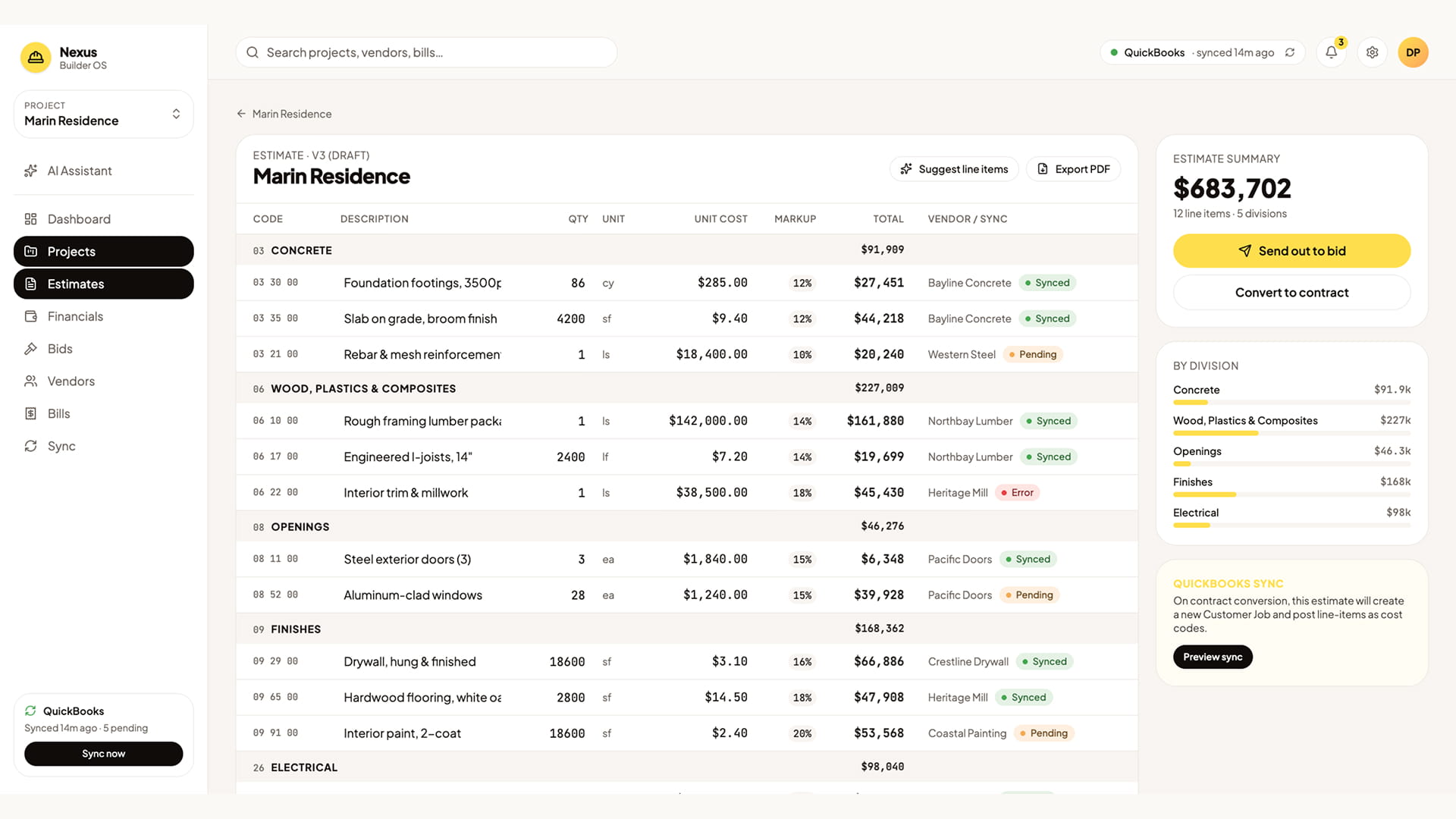Click unit cost $142,000.00
The width and height of the screenshot is (1456, 819).
(x=708, y=421)
